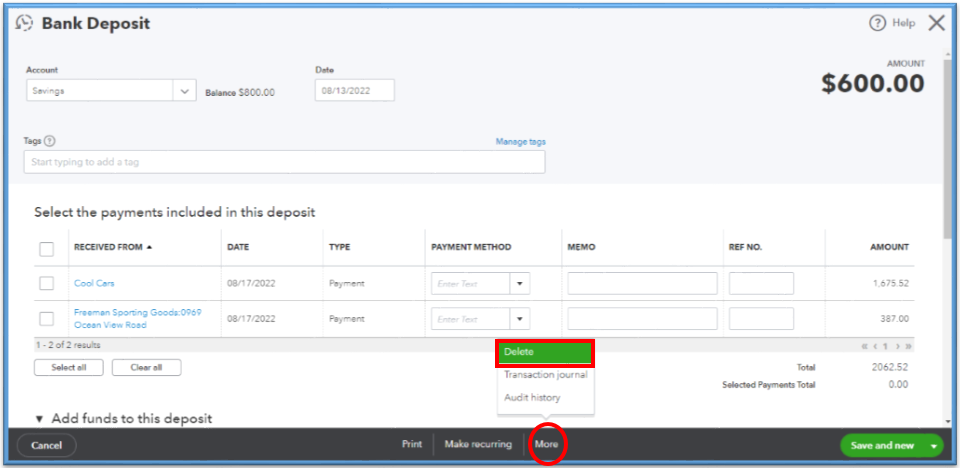Click the Cancel button
The width and height of the screenshot is (960, 468).
click(47, 445)
